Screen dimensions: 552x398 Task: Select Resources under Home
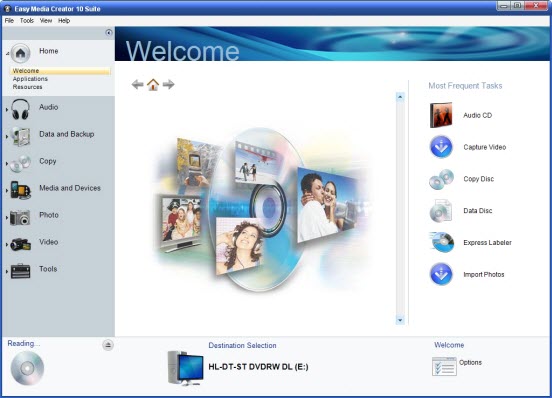coord(27,87)
